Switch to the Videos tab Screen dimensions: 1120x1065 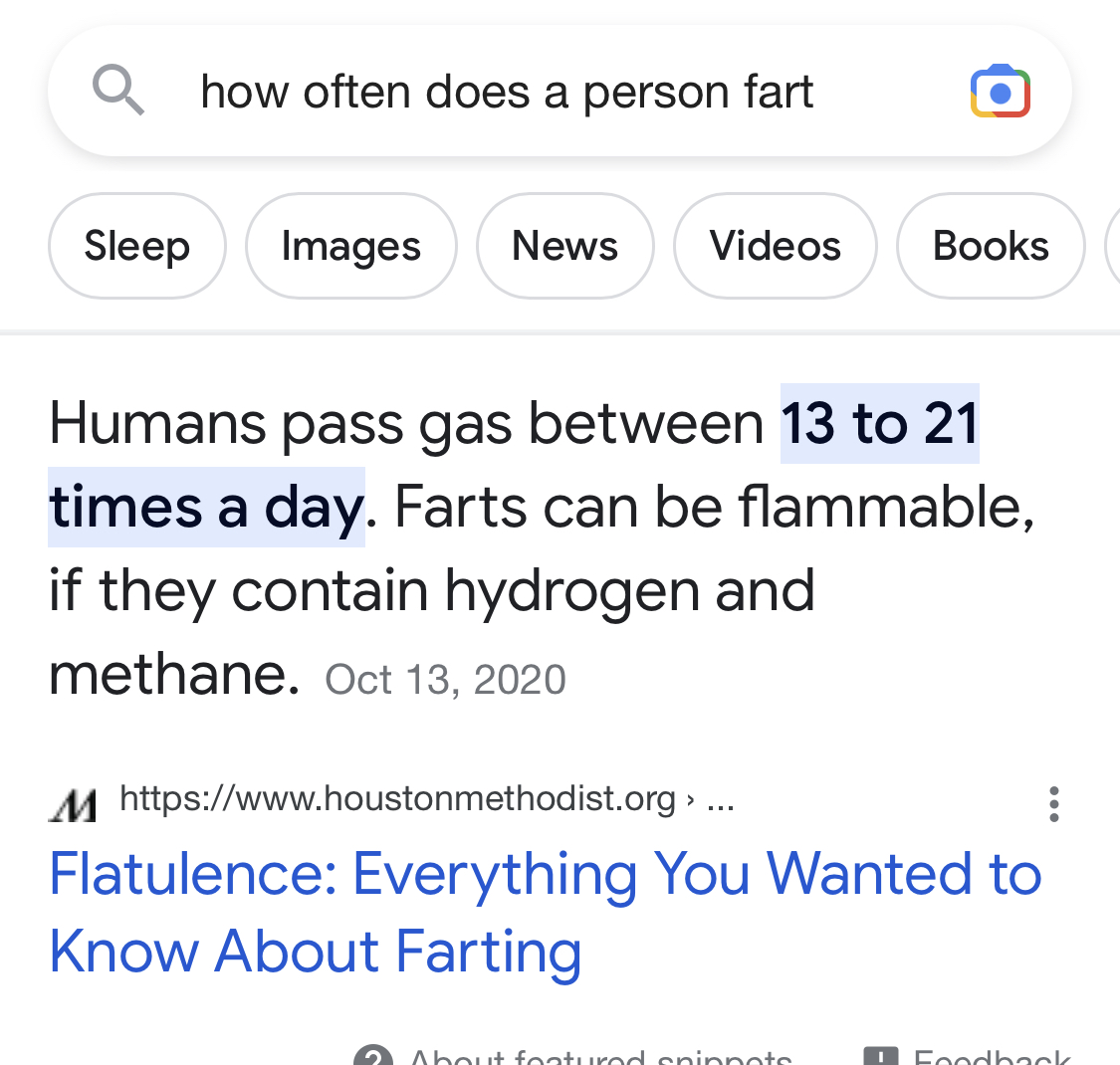[x=775, y=246]
